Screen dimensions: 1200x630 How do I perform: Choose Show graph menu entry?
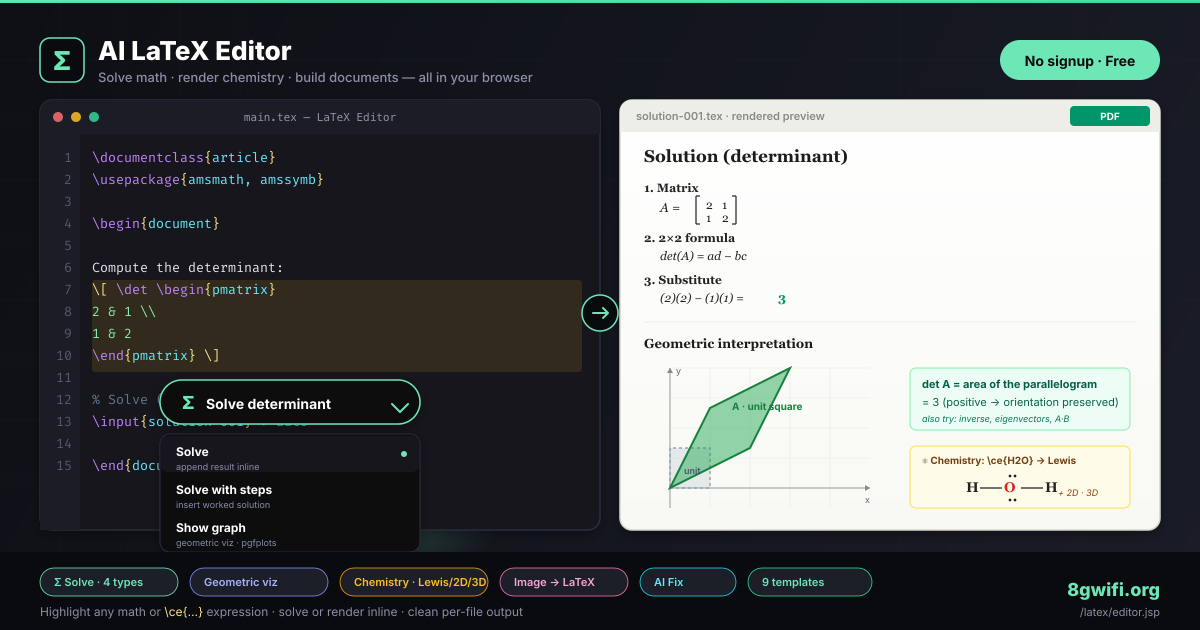click(290, 534)
